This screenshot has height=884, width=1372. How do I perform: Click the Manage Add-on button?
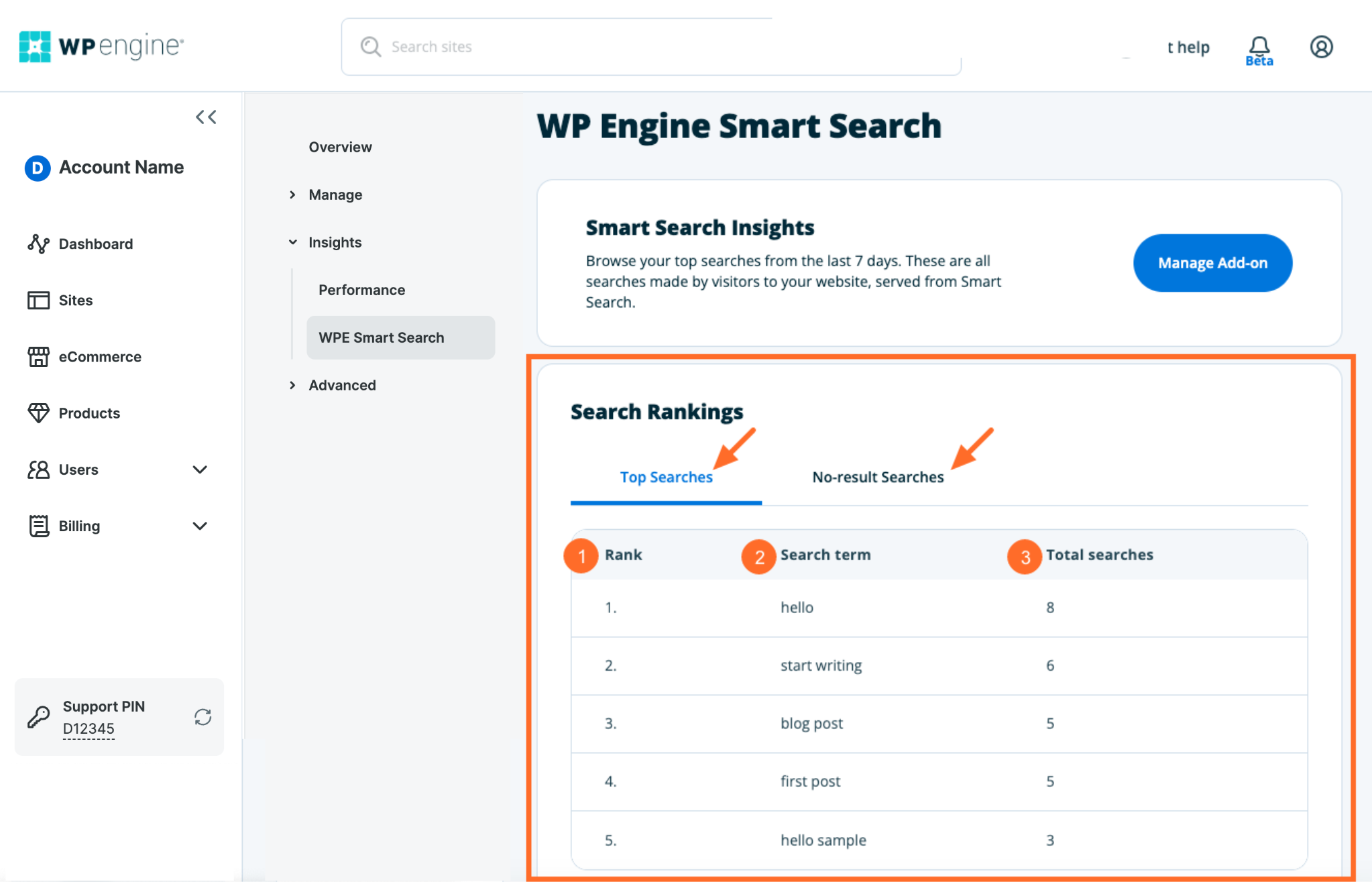(x=1212, y=262)
